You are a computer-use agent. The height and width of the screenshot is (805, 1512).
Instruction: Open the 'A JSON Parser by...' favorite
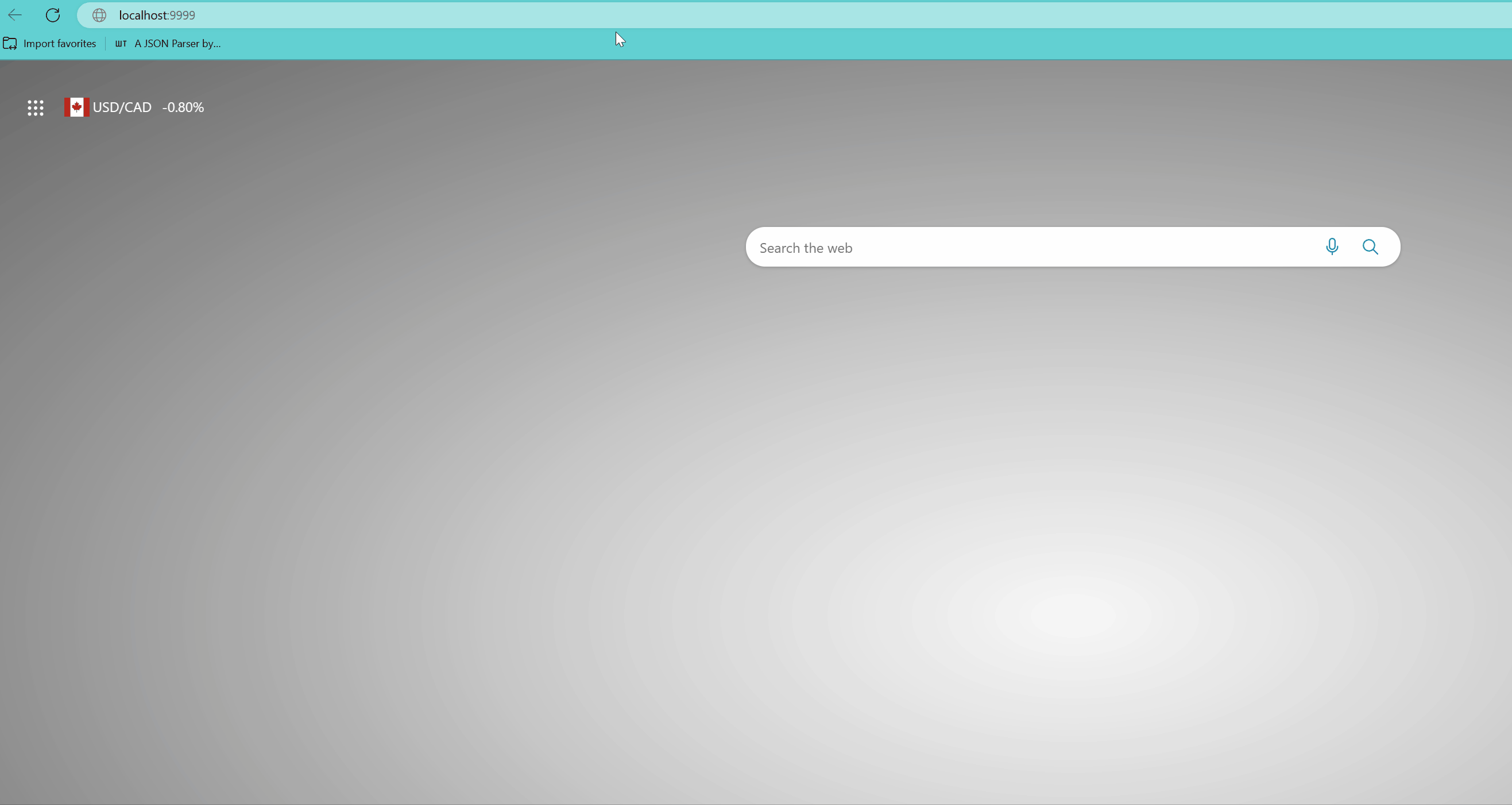tap(177, 44)
